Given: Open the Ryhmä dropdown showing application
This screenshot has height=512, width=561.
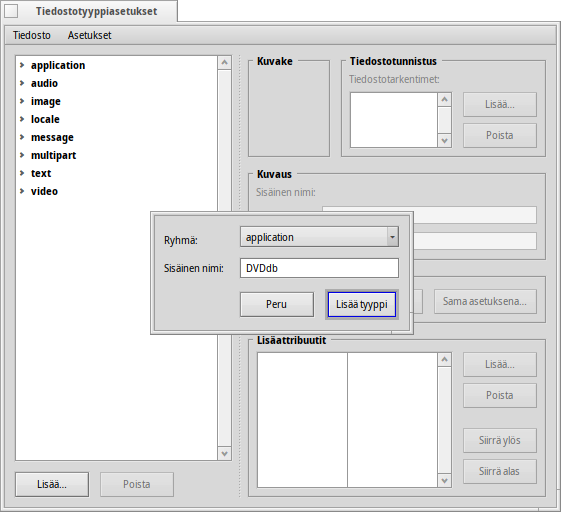Looking at the screenshot, I should tap(319, 237).
